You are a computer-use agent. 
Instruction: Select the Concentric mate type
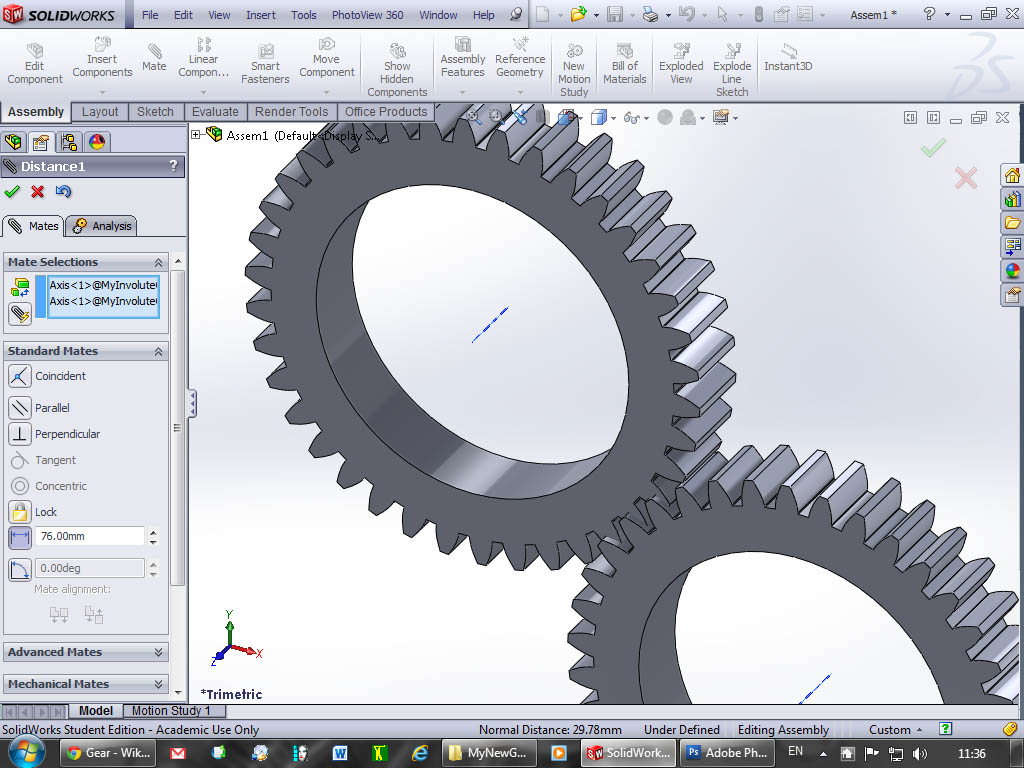tap(48, 486)
